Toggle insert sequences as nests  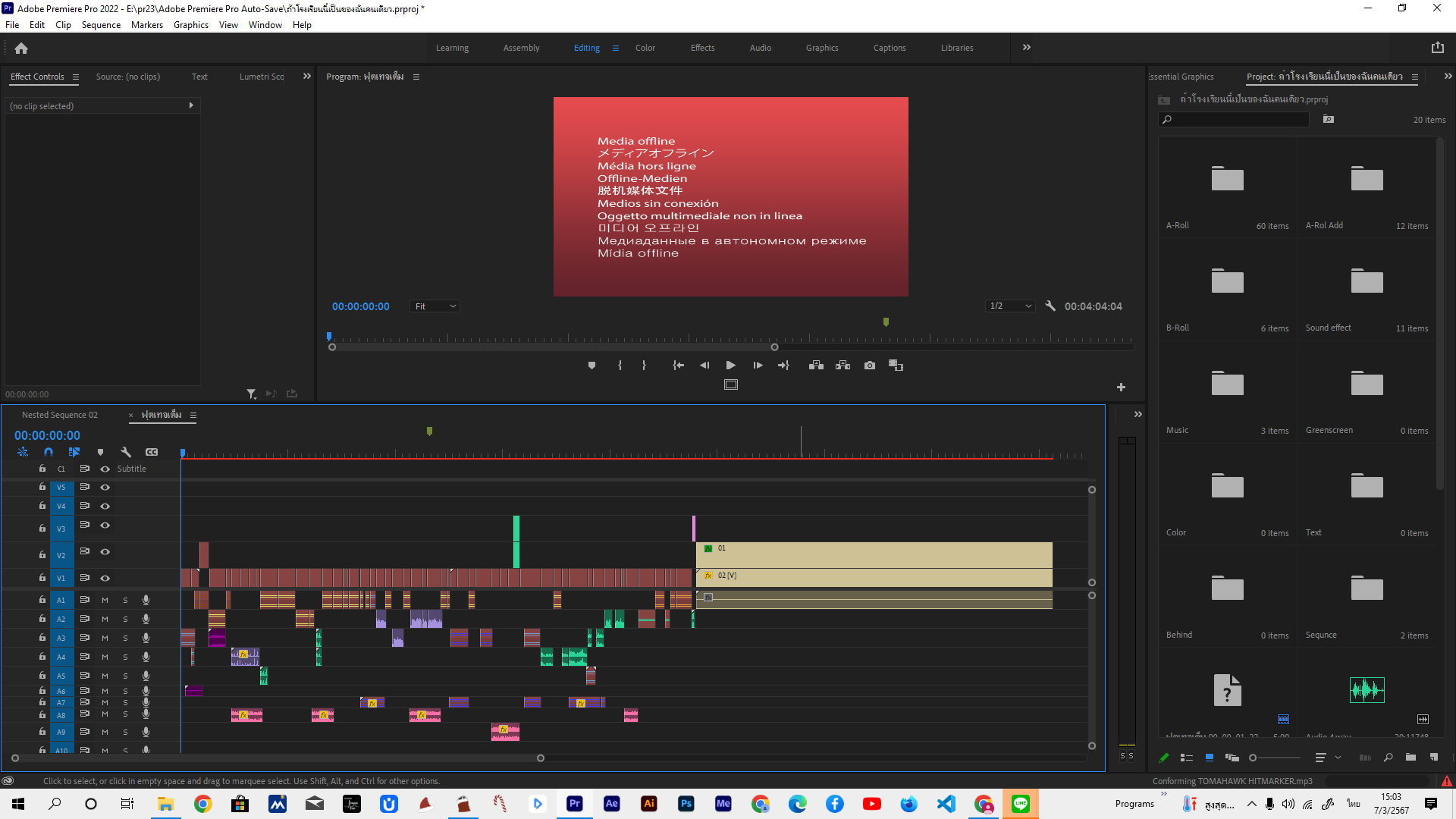[x=23, y=452]
